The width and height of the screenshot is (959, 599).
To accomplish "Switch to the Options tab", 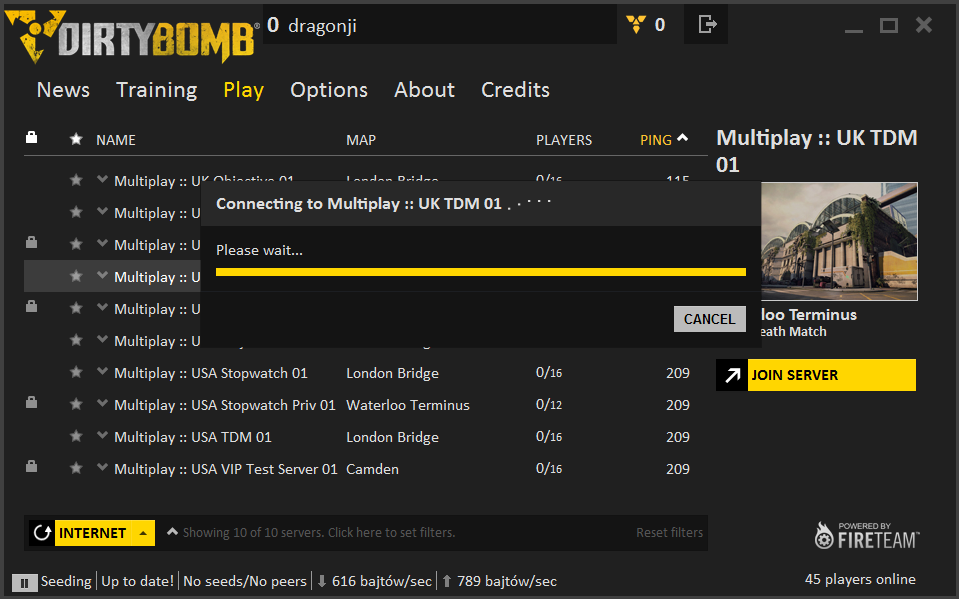I will (329, 90).
